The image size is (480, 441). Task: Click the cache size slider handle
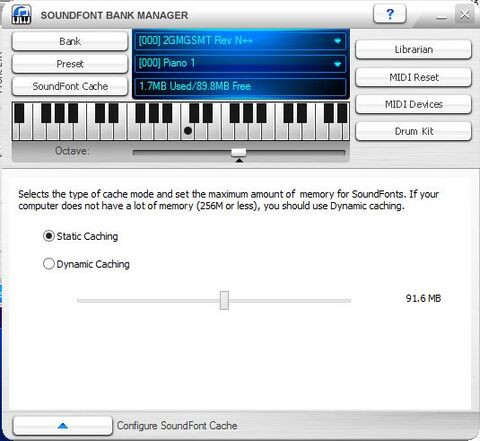(x=224, y=300)
